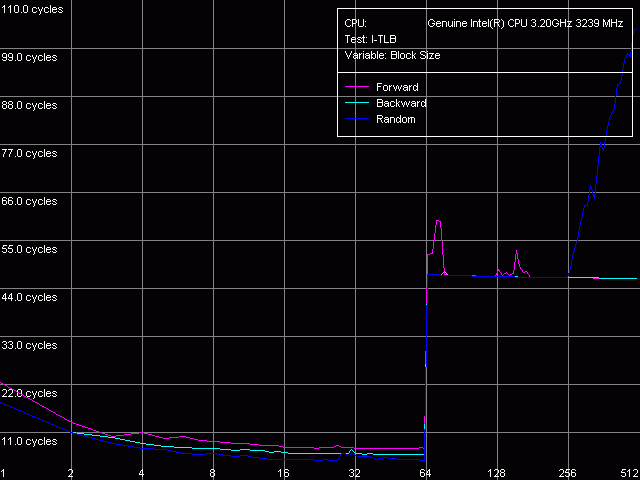Click the 128 mark on horizontal axis
The height and width of the screenshot is (480, 640).
[x=497, y=473]
